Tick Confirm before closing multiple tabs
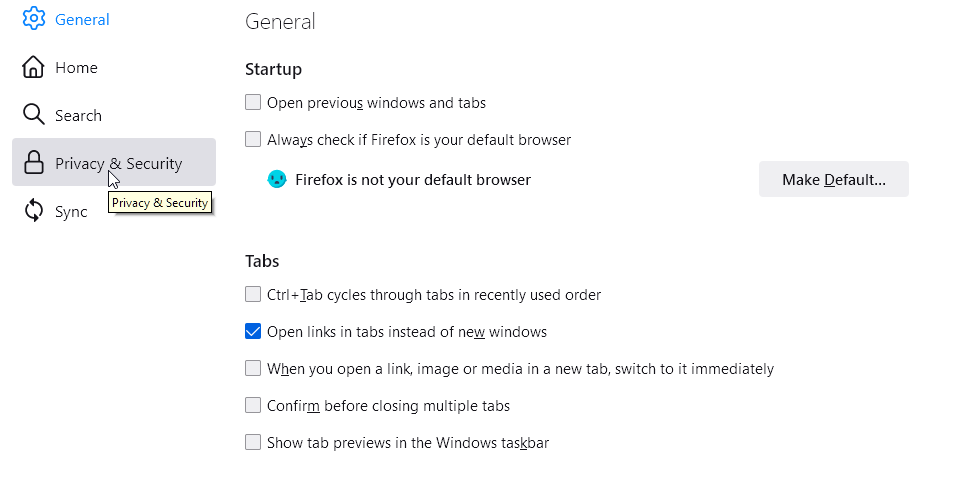Screen dimensions: 959x483 [x=253, y=405]
